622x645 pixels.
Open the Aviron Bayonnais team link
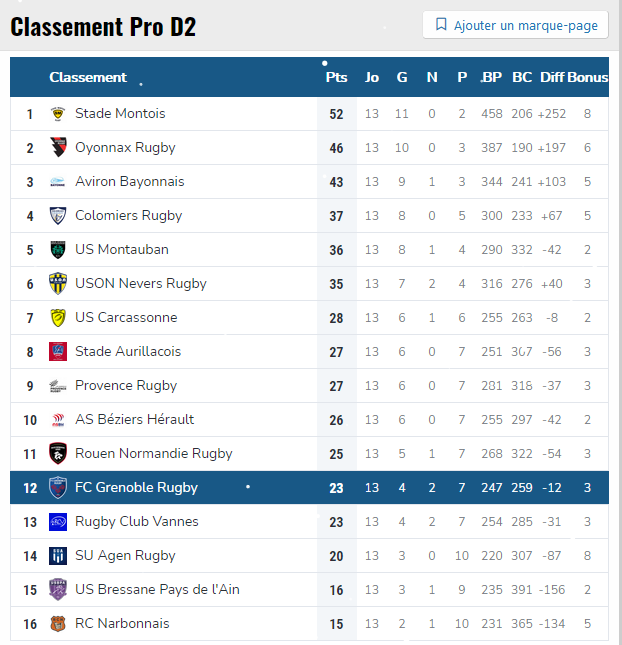[x=129, y=181]
